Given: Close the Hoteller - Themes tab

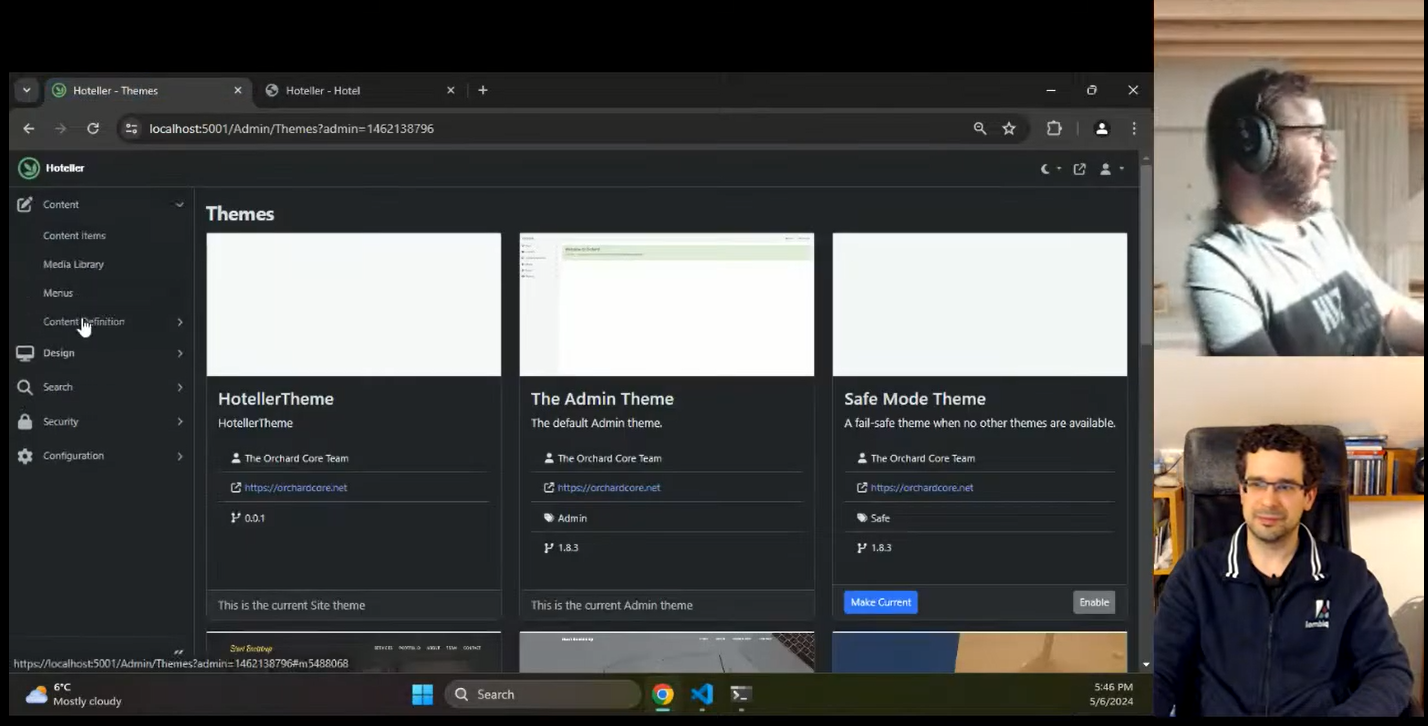Looking at the screenshot, I should (238, 90).
